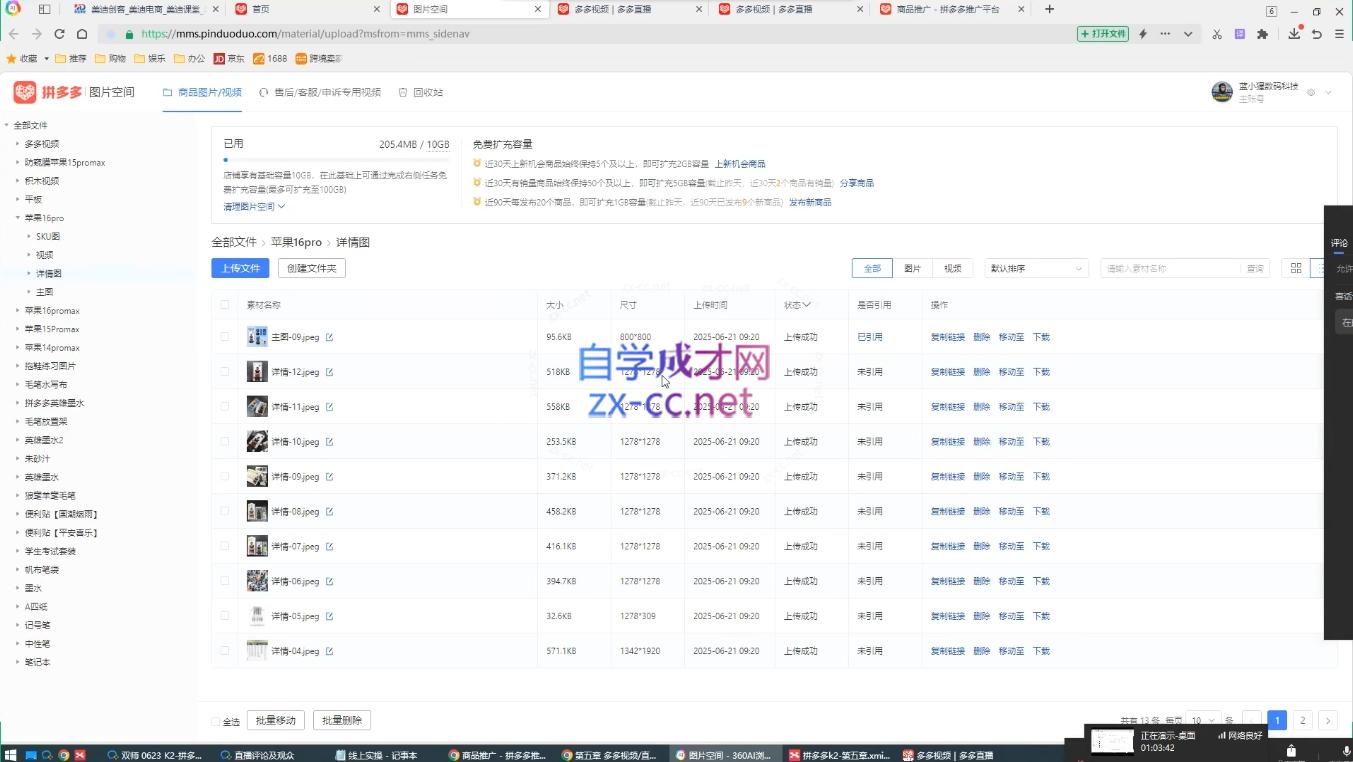Switch to 售后/客服/申诉专用视频 tab
Viewport: 1353px width, 762px height.
tap(320, 92)
